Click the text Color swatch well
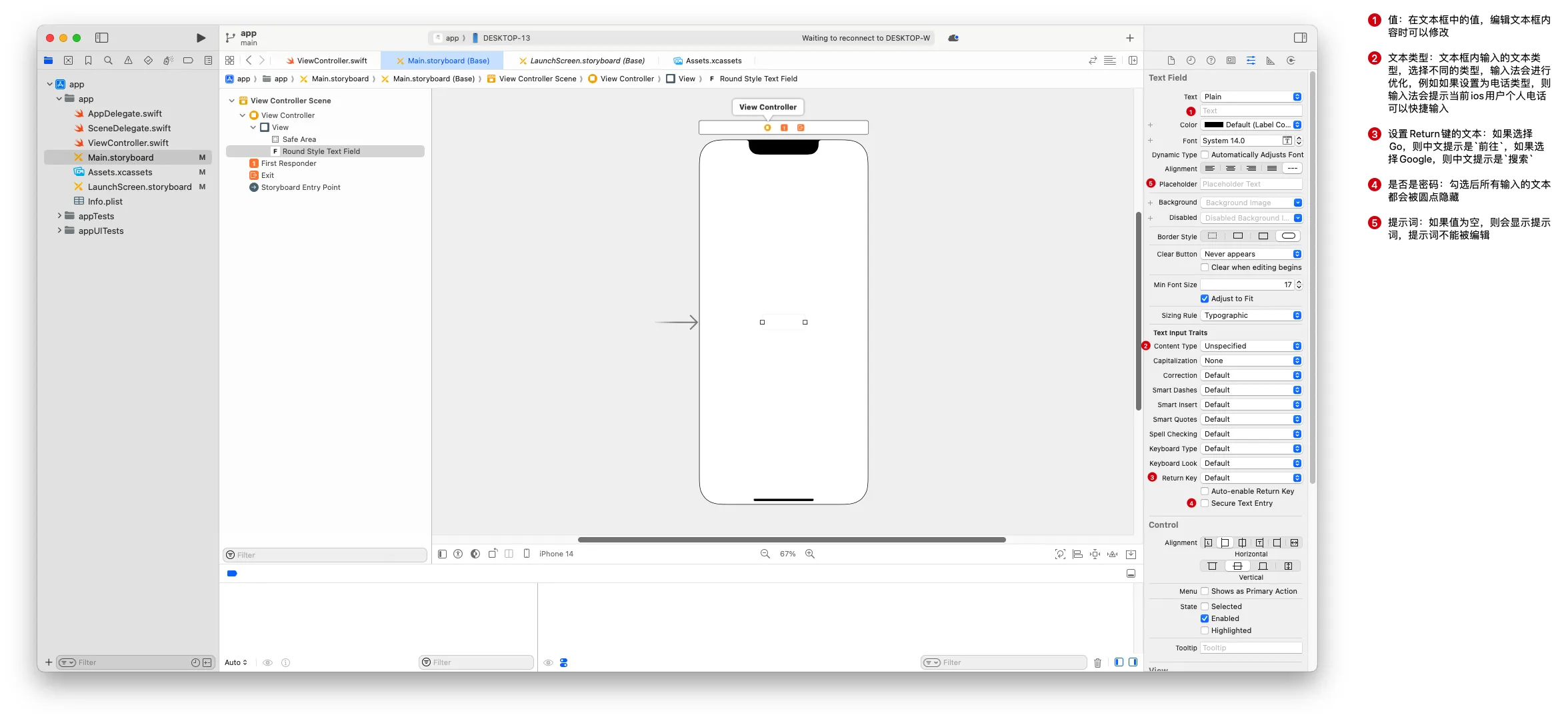This screenshot has height=721, width=1568. click(1213, 125)
